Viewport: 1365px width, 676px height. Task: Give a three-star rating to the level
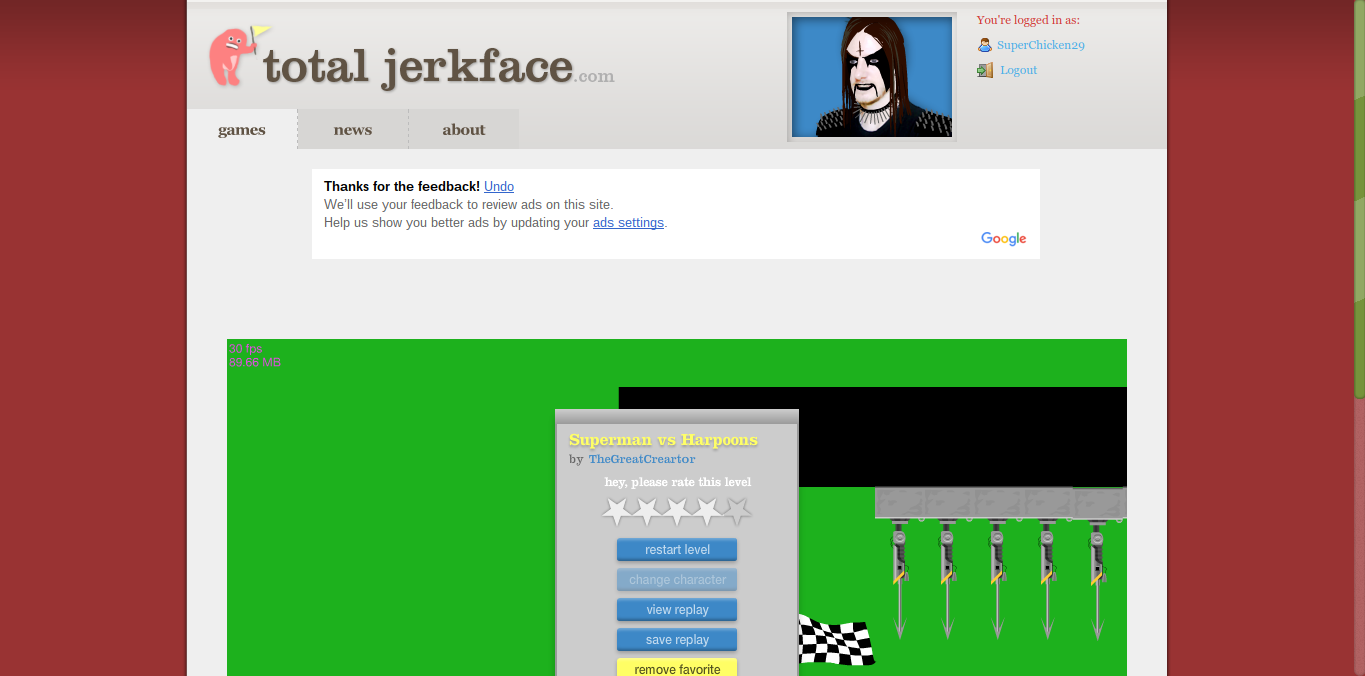click(676, 510)
